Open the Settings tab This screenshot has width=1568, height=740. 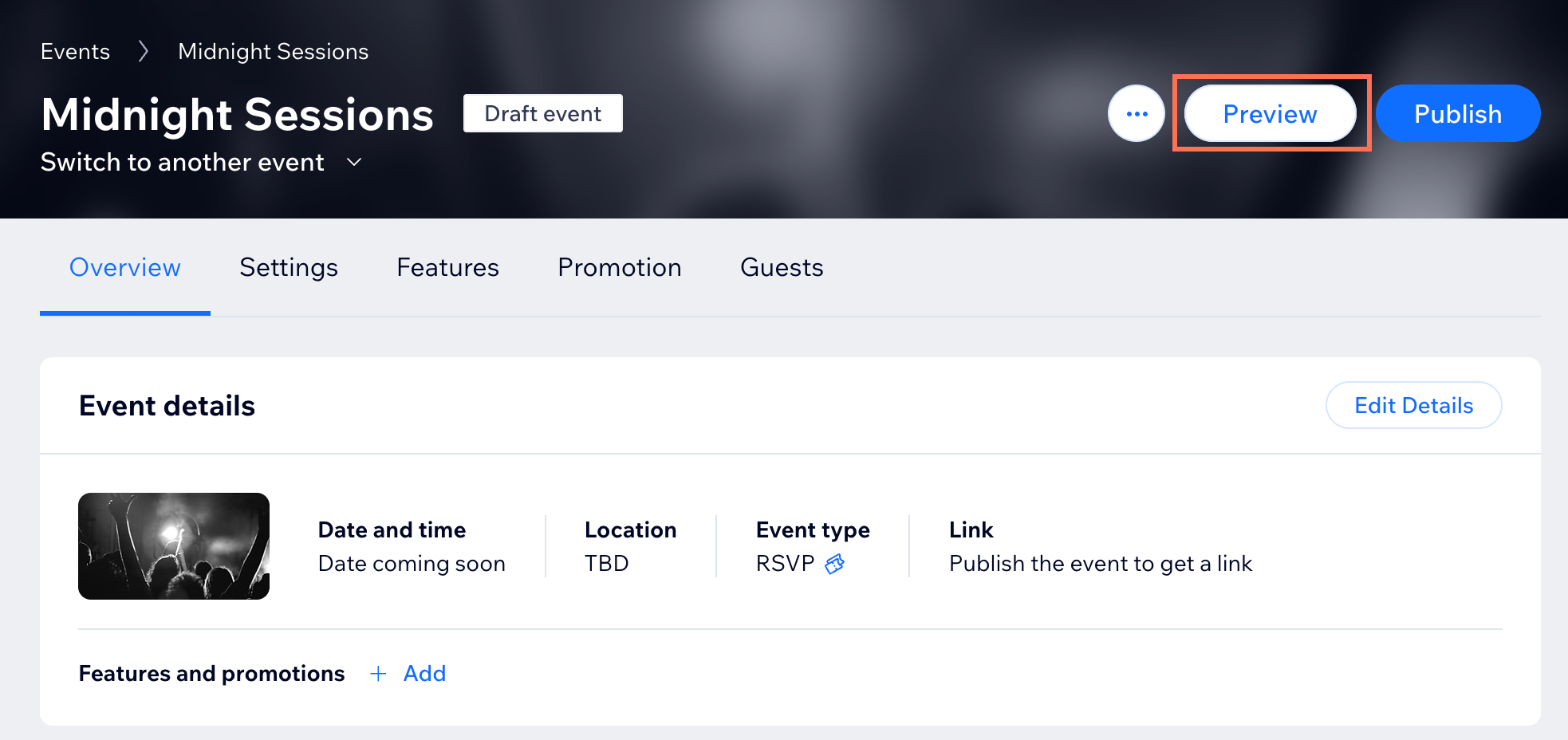click(x=289, y=267)
